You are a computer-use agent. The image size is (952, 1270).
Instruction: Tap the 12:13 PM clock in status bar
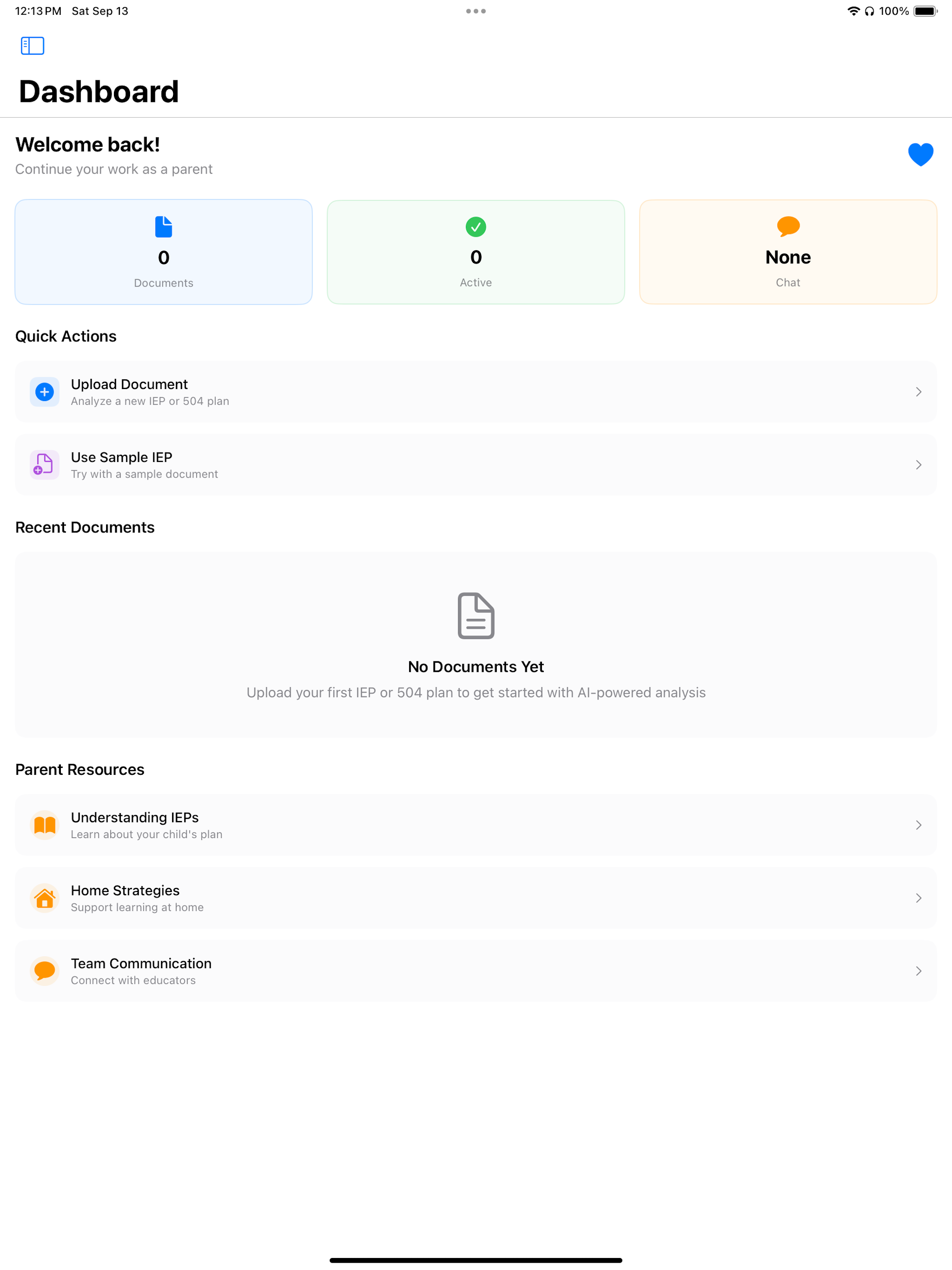click(38, 11)
